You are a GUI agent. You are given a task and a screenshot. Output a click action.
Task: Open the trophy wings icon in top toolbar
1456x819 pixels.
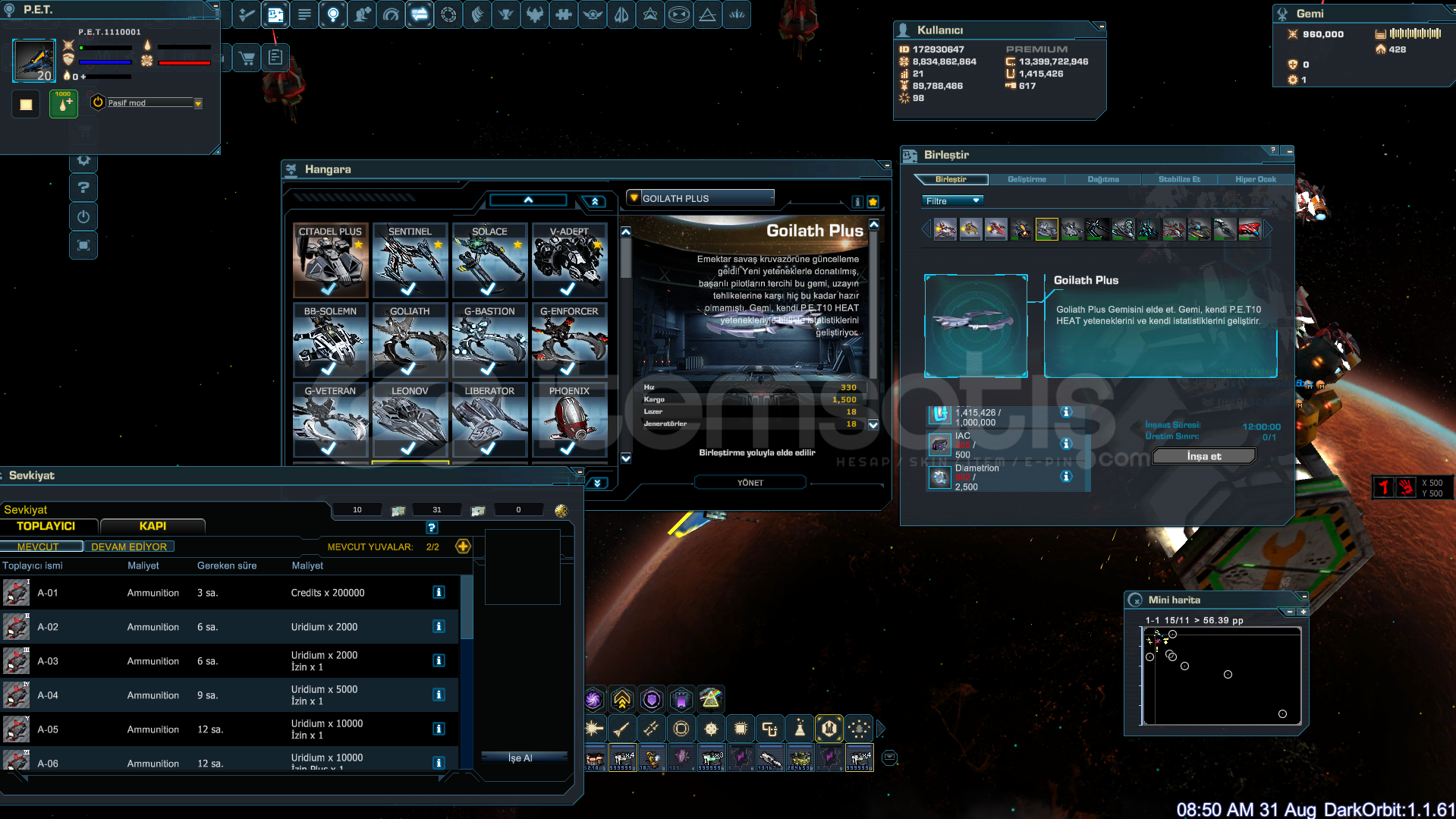506,14
